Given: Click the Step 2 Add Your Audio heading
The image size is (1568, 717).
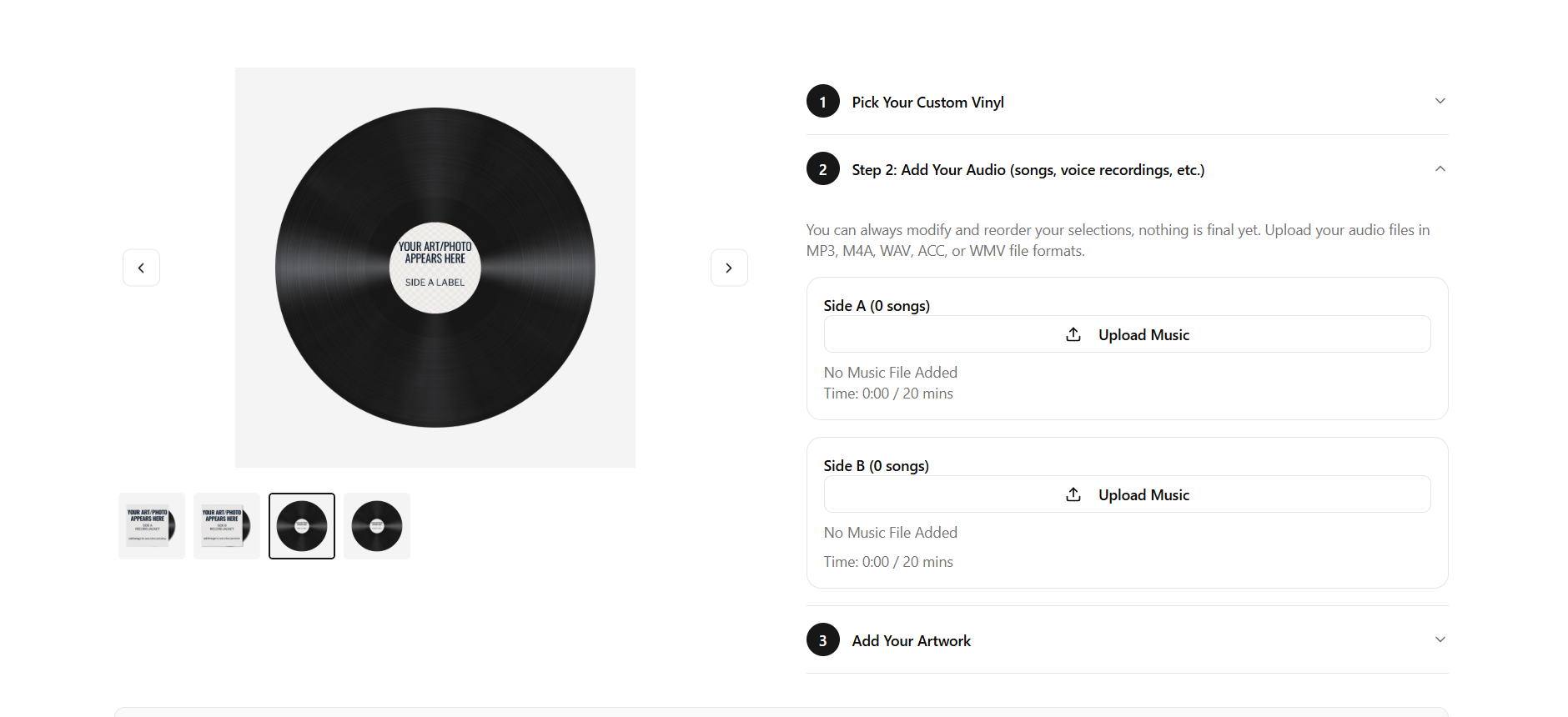Looking at the screenshot, I should tap(1028, 169).
